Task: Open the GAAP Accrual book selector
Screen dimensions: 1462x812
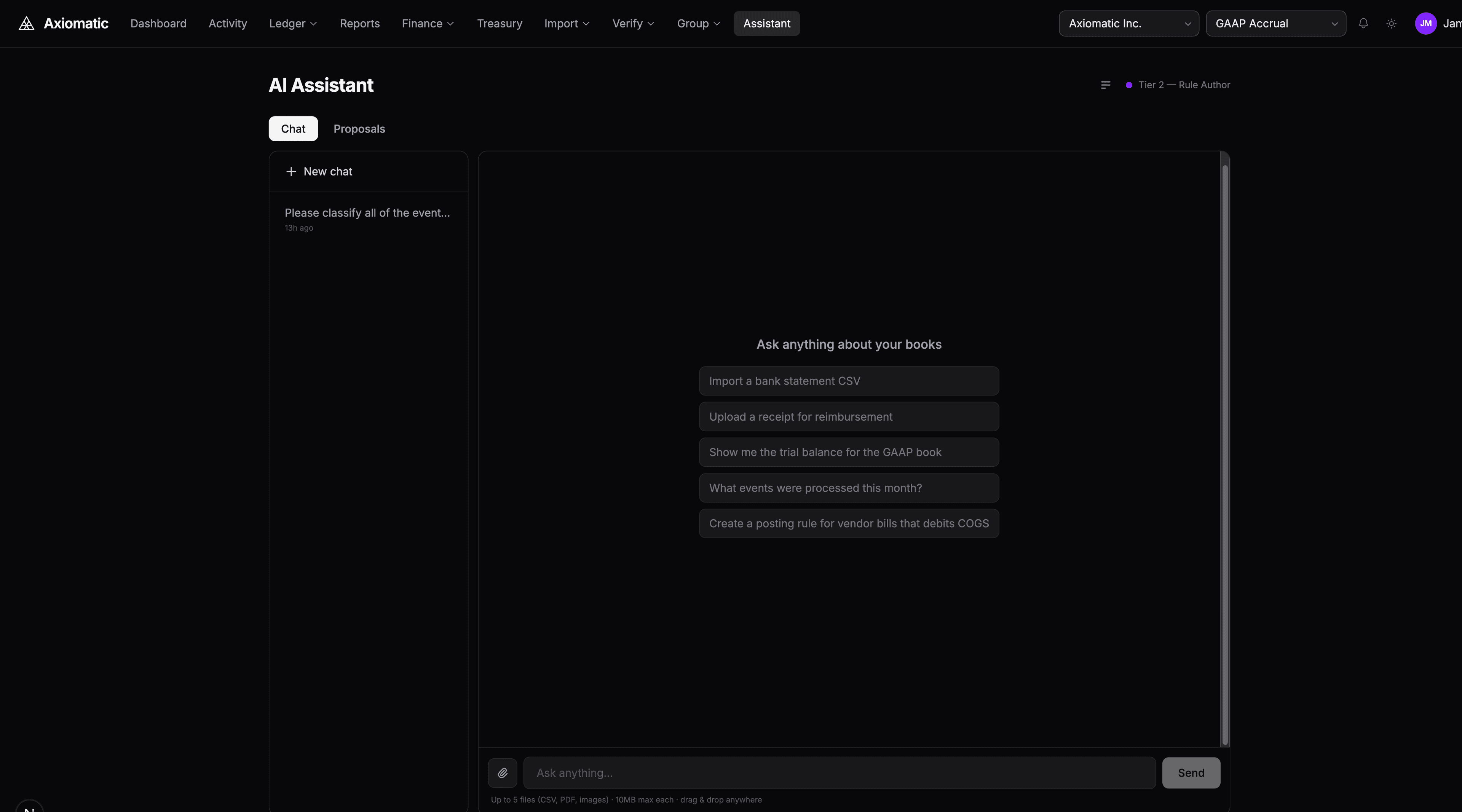Action: pos(1275,23)
